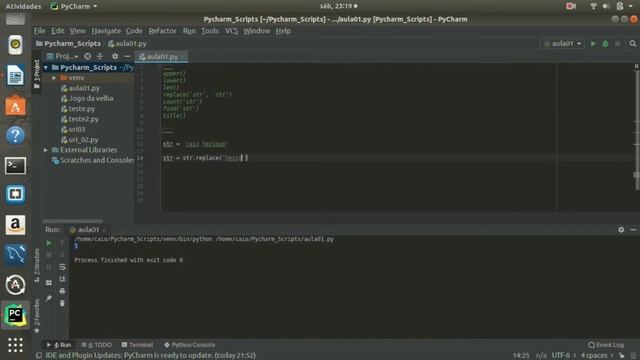
Task: Switch to aula01.py editor tab
Action: [x=162, y=57]
